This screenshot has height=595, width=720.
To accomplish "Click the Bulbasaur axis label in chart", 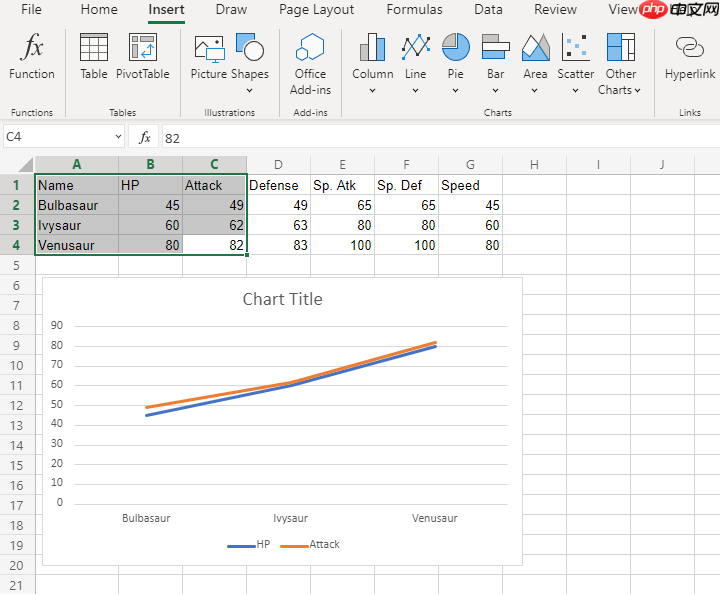I will coord(146,518).
